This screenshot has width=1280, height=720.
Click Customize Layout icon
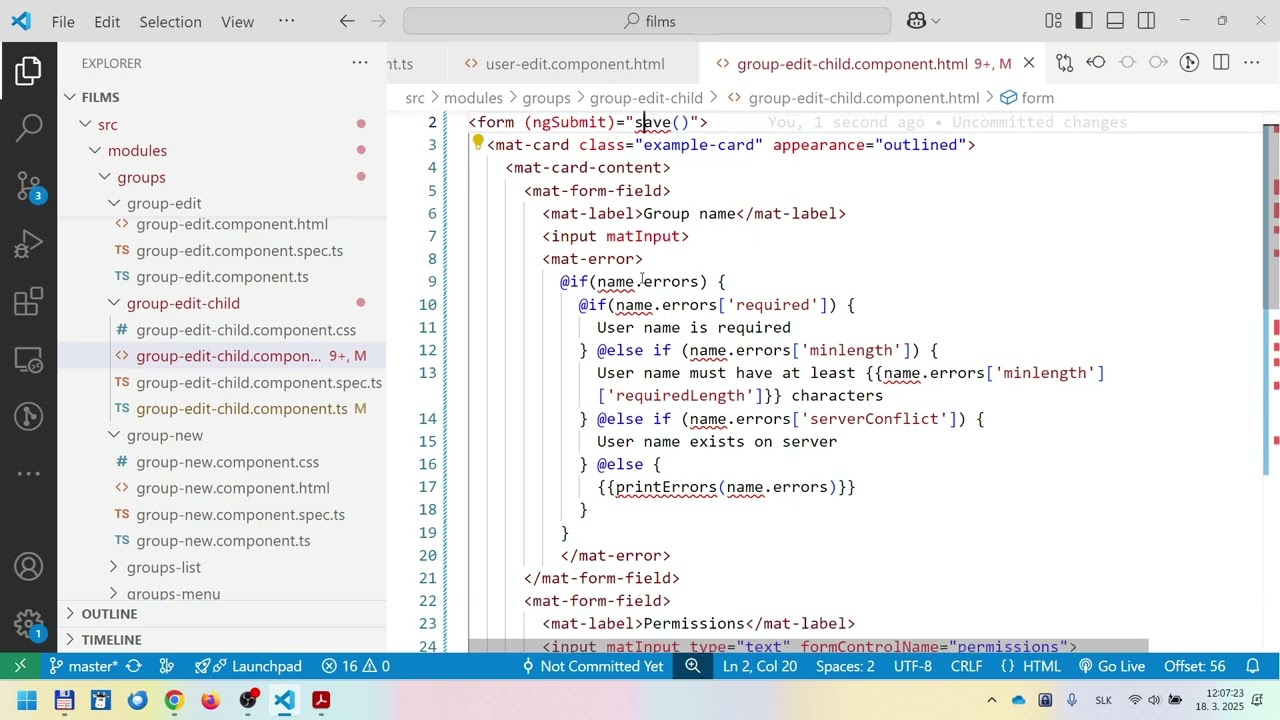coord(1053,21)
